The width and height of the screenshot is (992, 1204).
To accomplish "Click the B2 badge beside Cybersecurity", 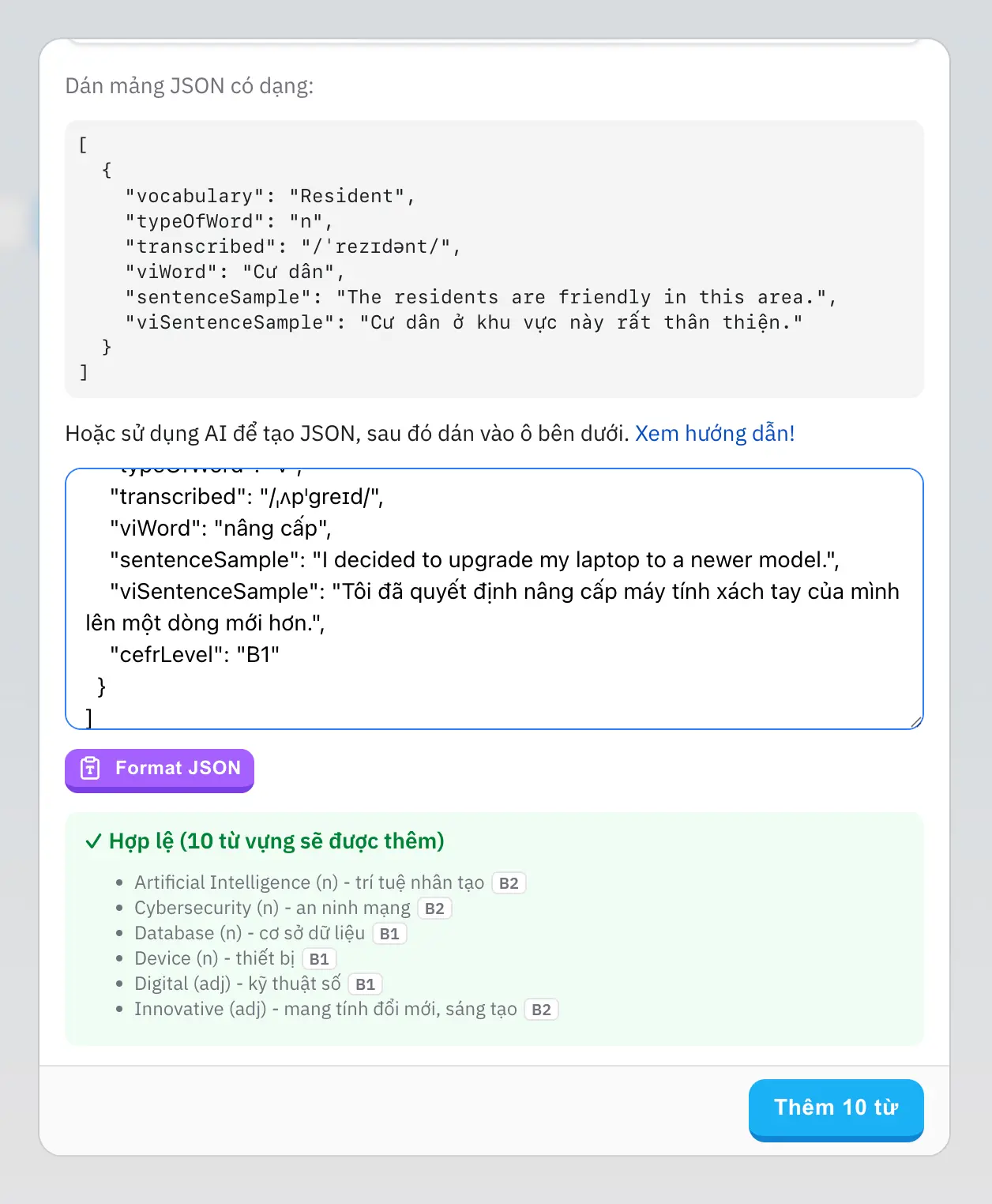I will pos(434,909).
